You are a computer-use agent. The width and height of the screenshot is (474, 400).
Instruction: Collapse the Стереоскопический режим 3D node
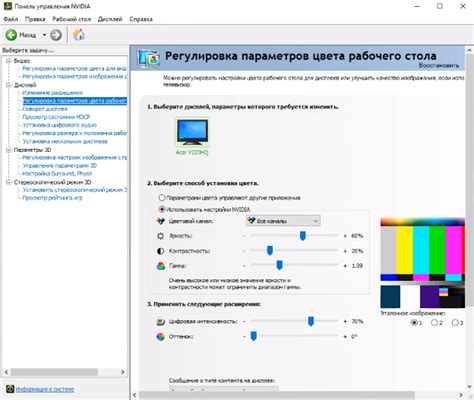pos(9,182)
